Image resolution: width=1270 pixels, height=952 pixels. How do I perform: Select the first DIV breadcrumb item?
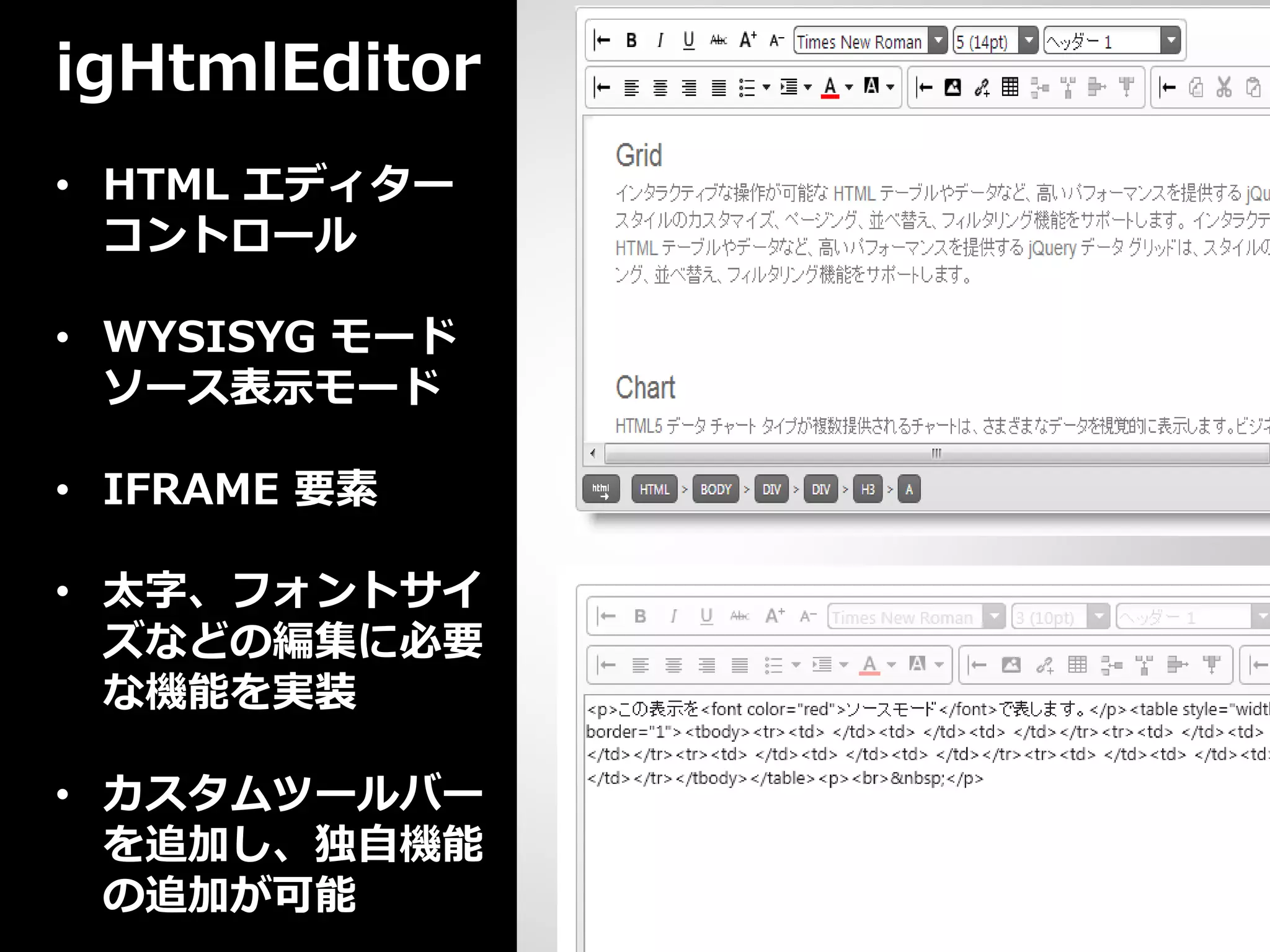[x=771, y=489]
